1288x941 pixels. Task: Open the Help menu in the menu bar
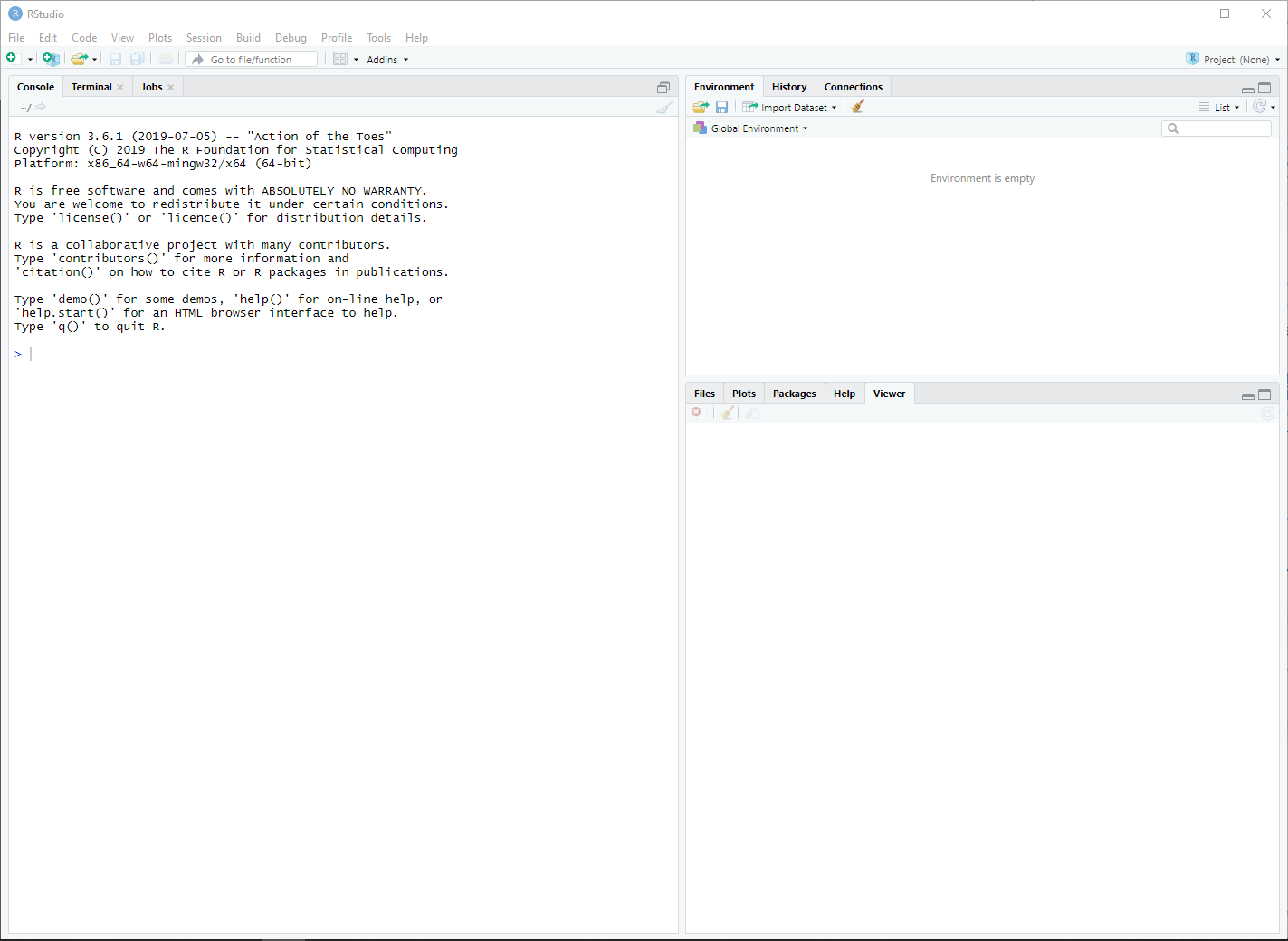416,38
